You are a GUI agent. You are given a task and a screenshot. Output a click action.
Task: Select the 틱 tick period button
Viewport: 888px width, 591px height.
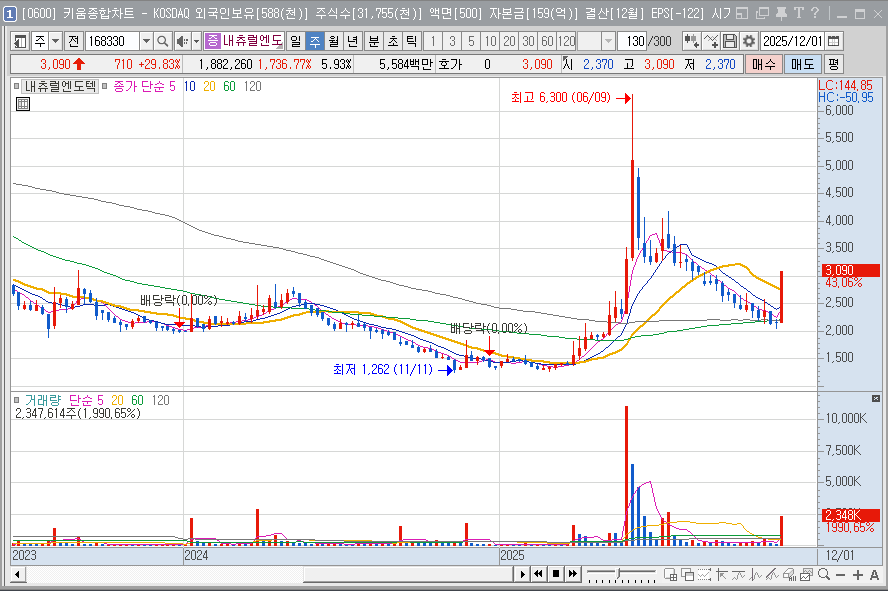[x=411, y=41]
